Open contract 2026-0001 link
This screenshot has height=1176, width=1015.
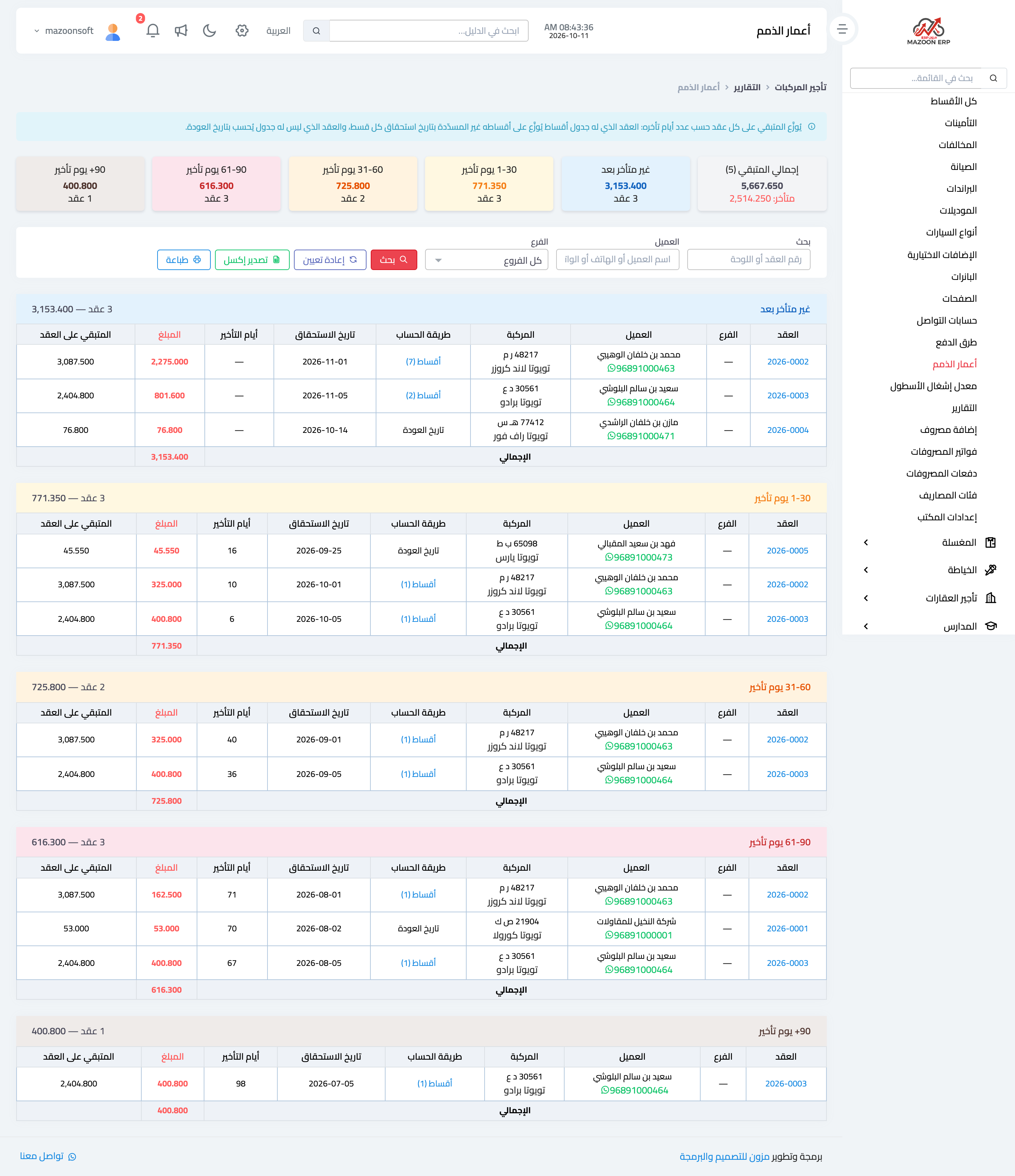point(787,929)
